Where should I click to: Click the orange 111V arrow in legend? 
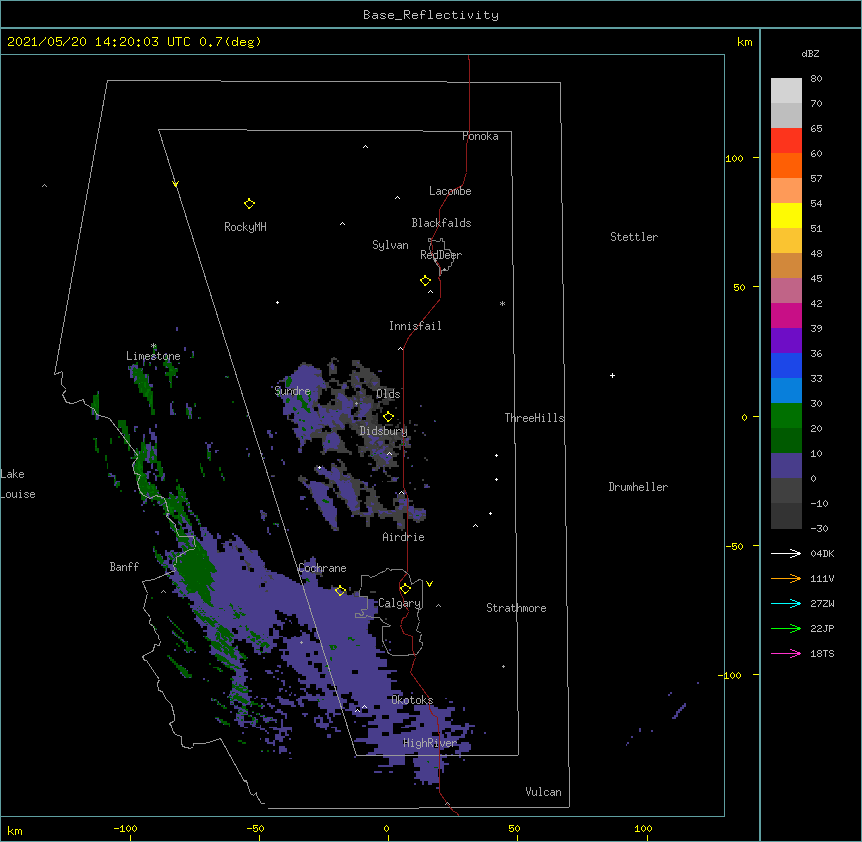coord(786,578)
